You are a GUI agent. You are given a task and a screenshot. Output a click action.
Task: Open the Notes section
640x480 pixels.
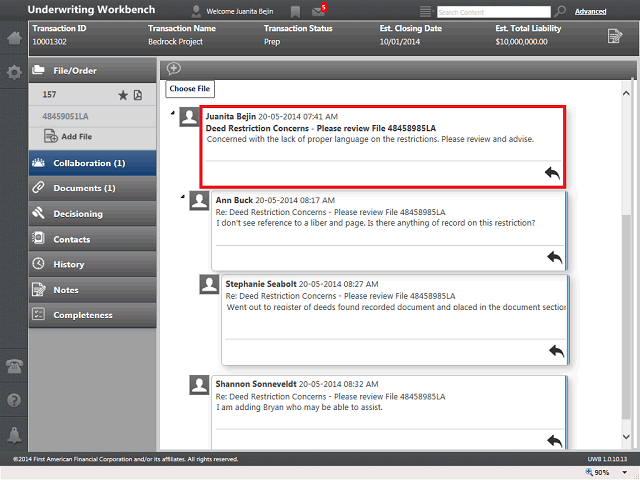click(x=93, y=290)
